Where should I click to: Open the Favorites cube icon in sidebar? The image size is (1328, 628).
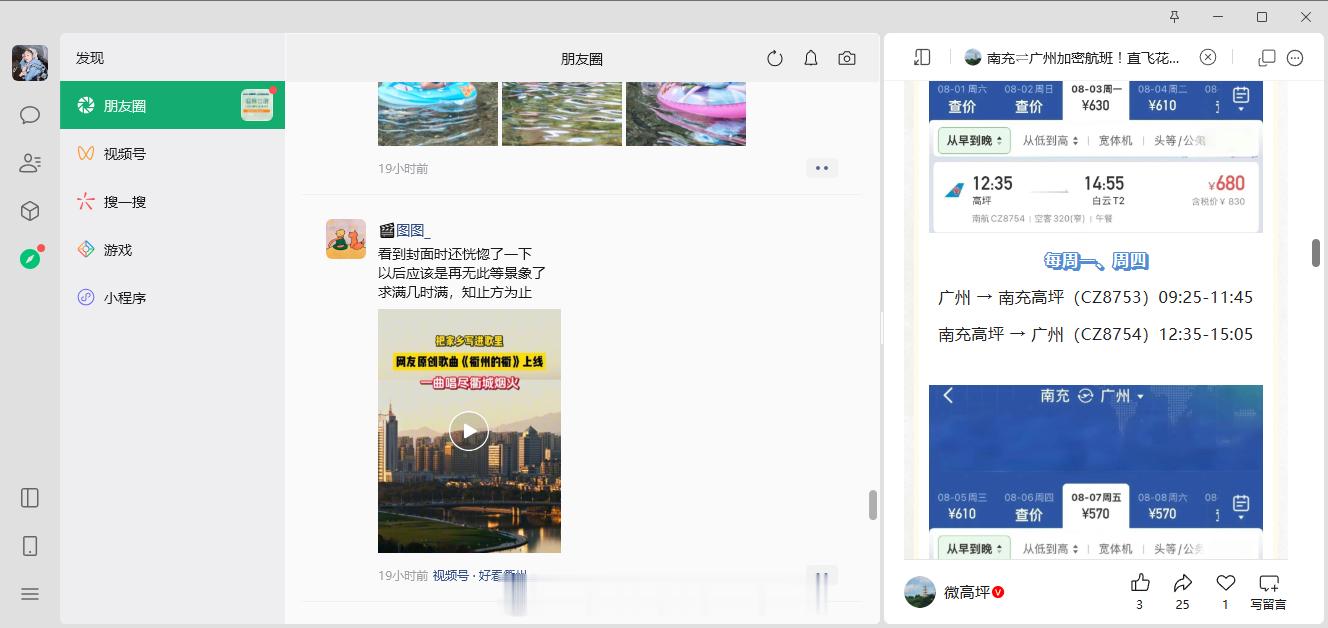[x=30, y=211]
